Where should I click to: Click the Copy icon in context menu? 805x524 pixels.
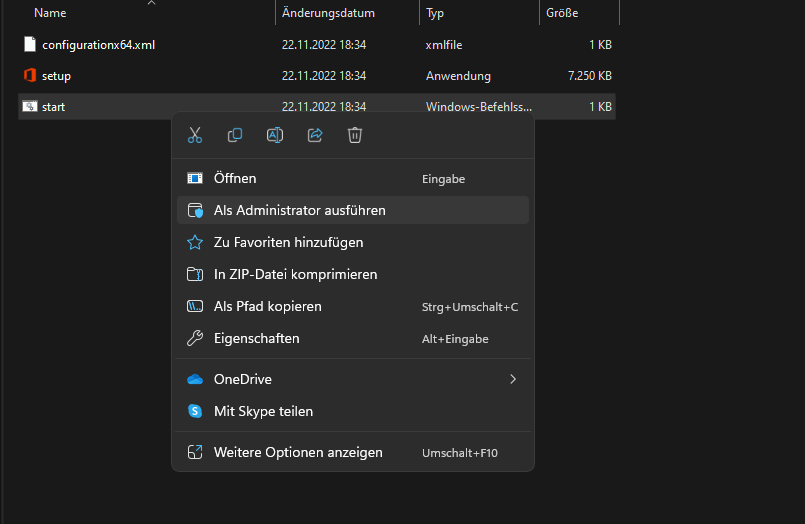click(235, 135)
